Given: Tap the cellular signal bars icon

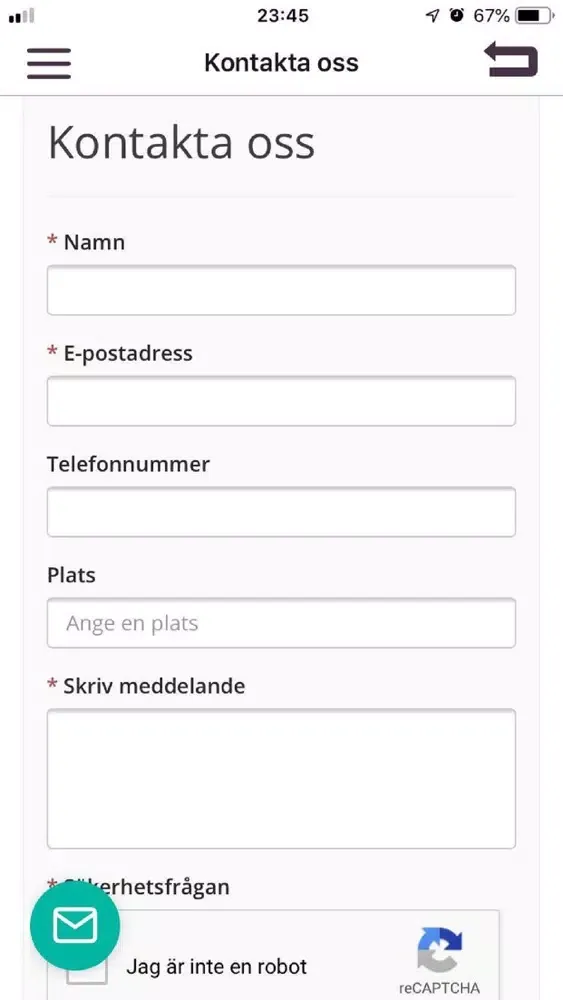Looking at the screenshot, I should [21, 16].
